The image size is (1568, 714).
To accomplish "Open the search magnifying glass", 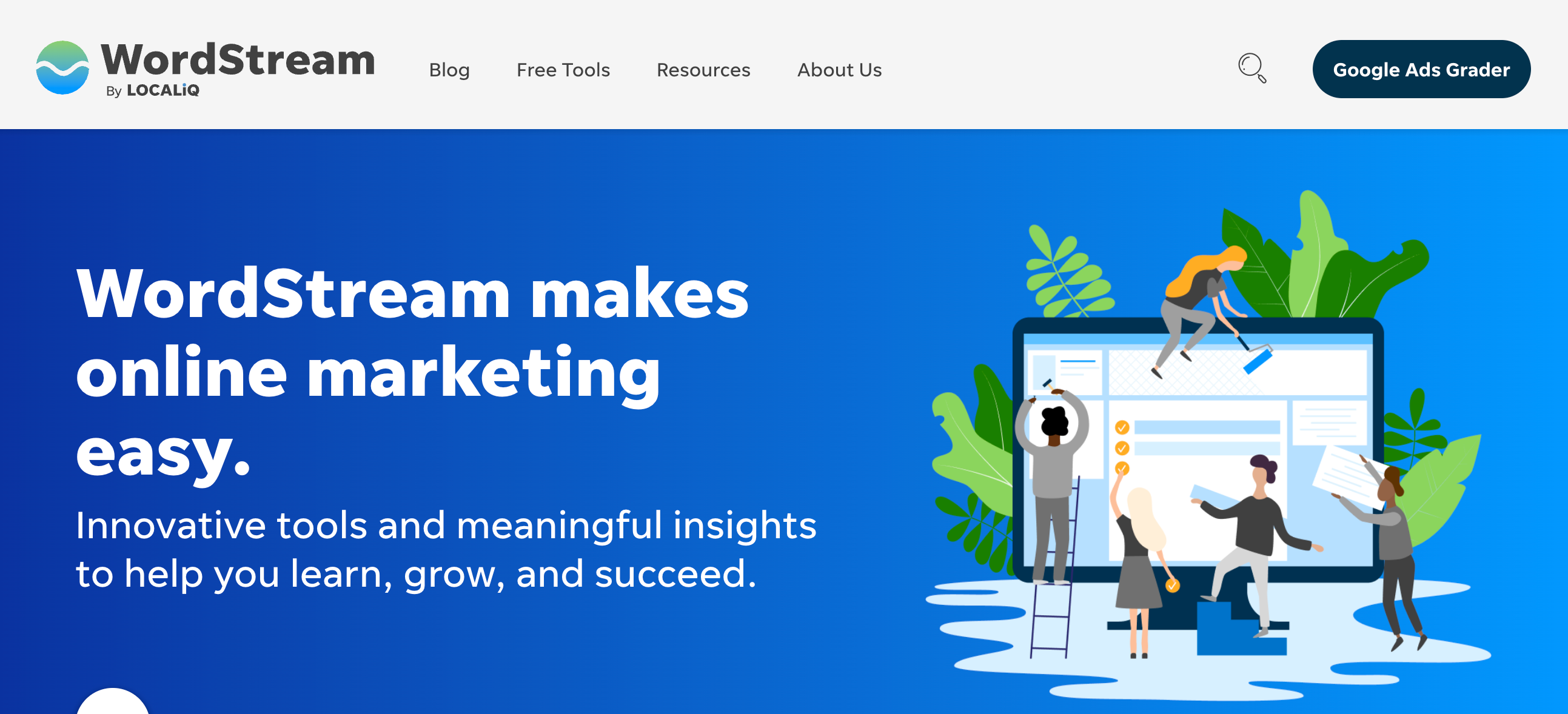I will click(1252, 67).
